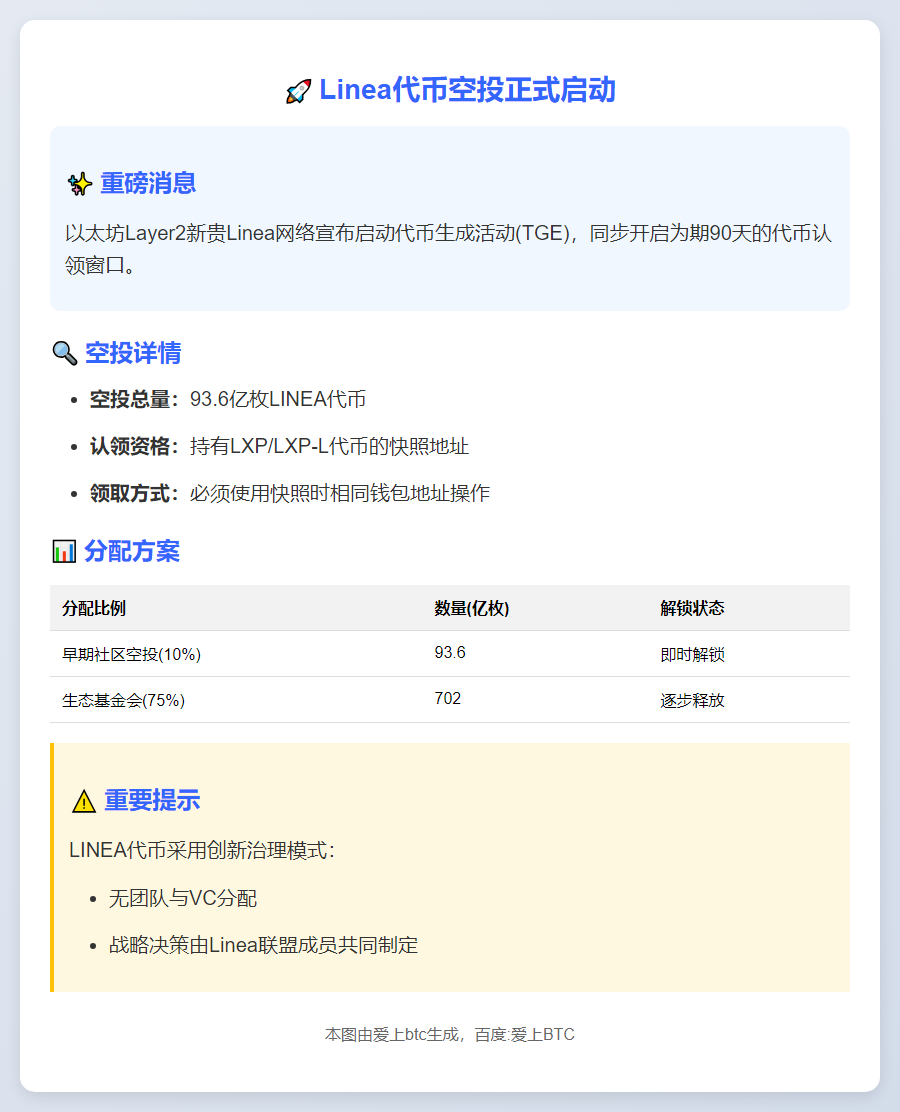Click the 分配比例 table column header
The width and height of the screenshot is (900, 1112).
coord(94,608)
